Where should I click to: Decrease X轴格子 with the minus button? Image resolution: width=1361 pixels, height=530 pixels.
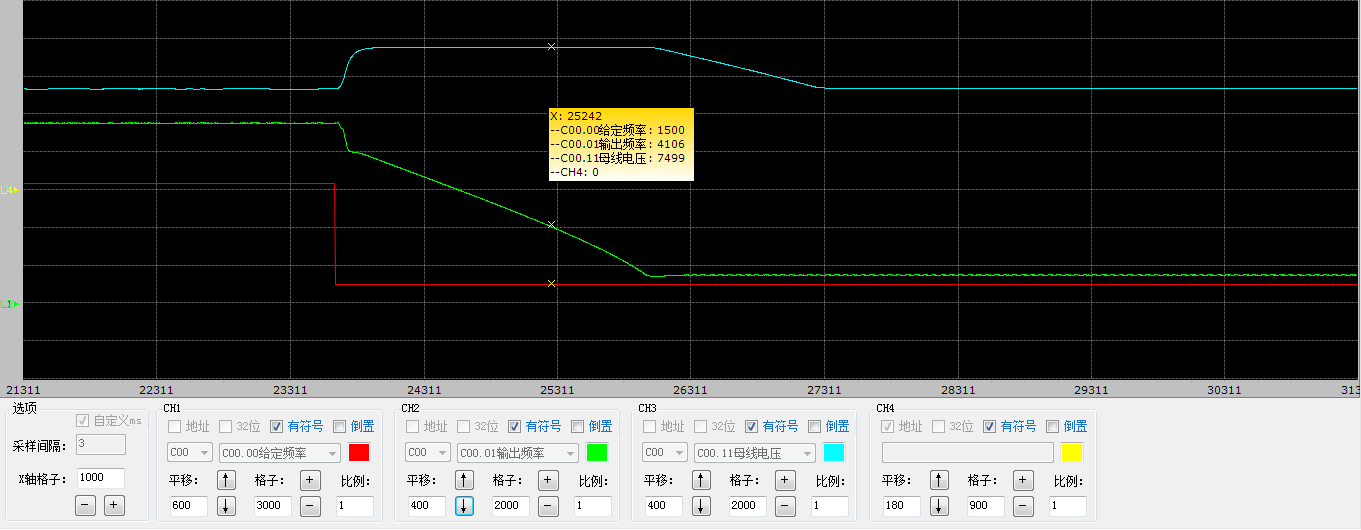point(86,505)
